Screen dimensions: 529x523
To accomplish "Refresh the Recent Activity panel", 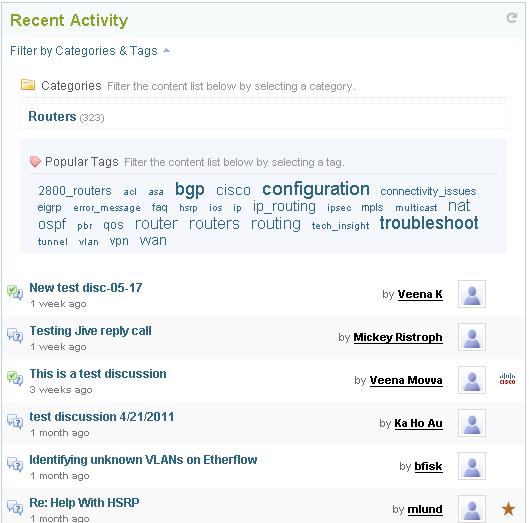I will (512, 18).
